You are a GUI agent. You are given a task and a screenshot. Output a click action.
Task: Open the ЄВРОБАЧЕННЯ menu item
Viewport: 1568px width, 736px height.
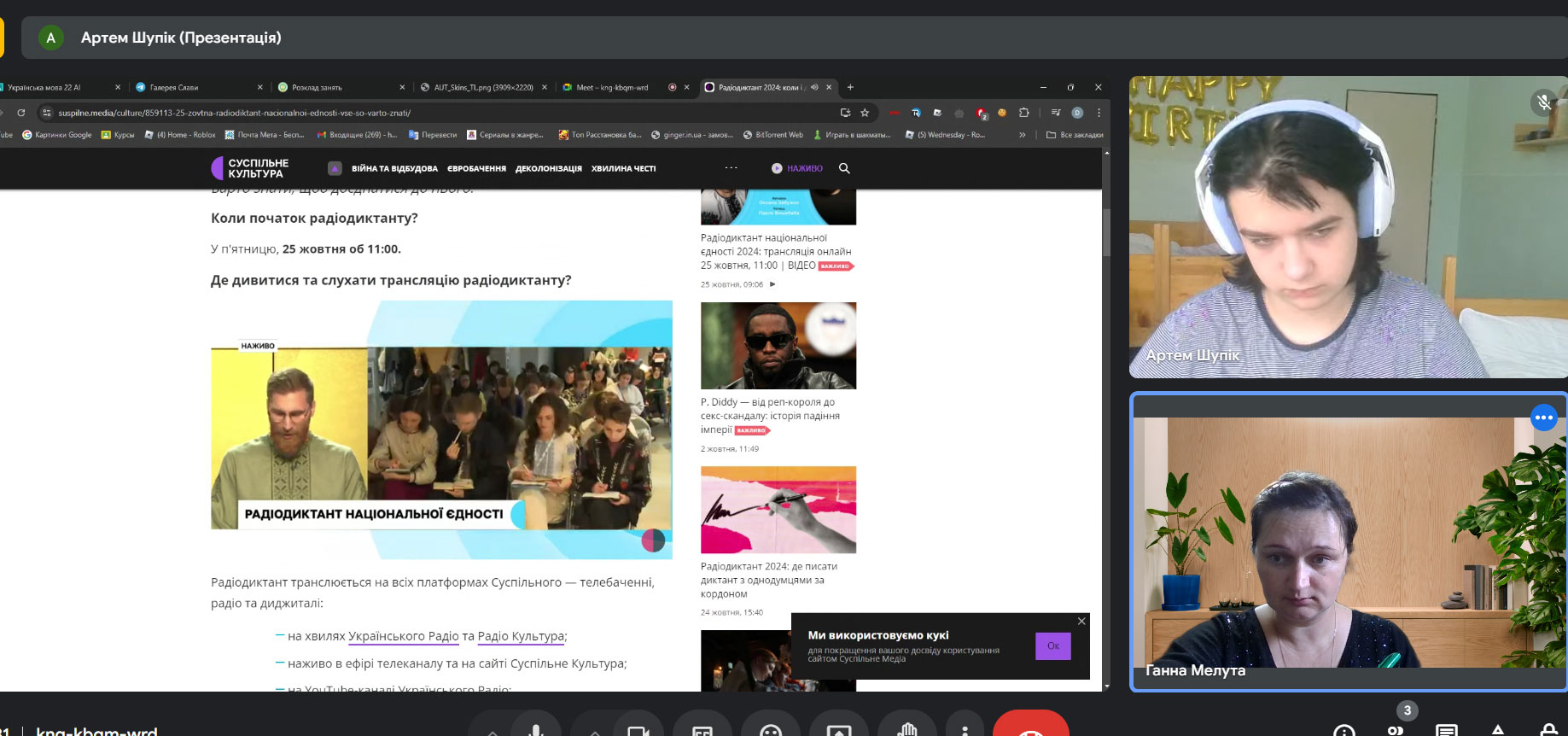[476, 169]
